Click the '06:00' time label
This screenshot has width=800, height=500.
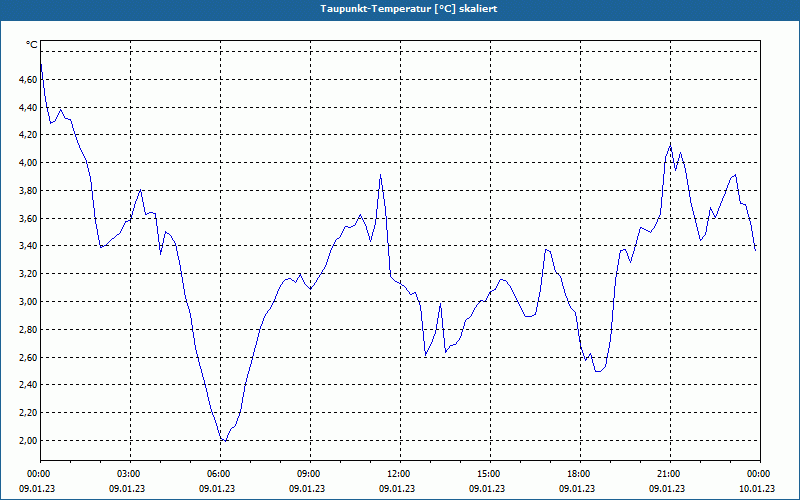pos(220,474)
